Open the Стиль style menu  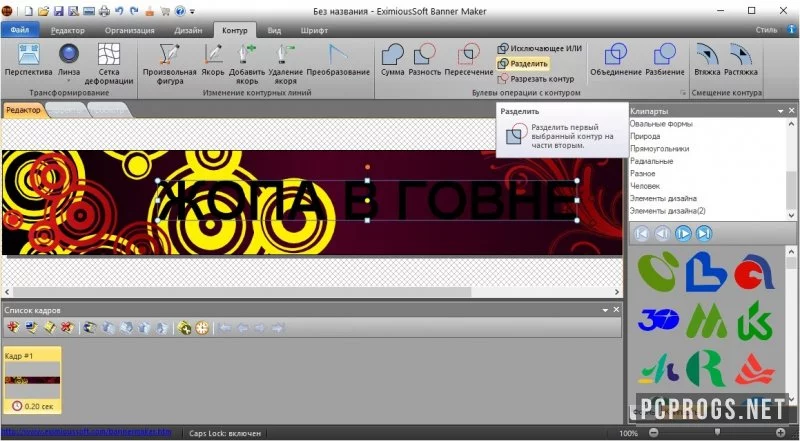(x=766, y=30)
